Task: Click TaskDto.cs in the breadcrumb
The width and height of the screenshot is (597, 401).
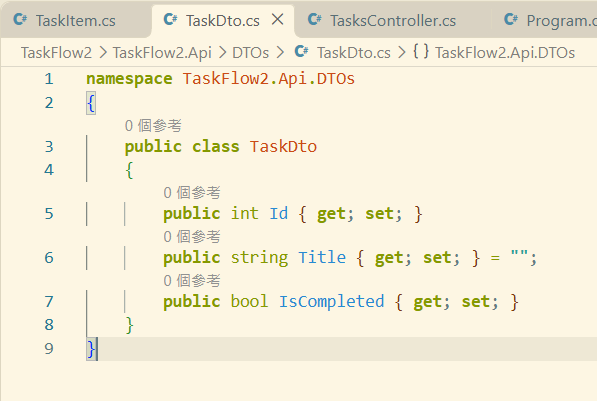Action: [x=354, y=53]
